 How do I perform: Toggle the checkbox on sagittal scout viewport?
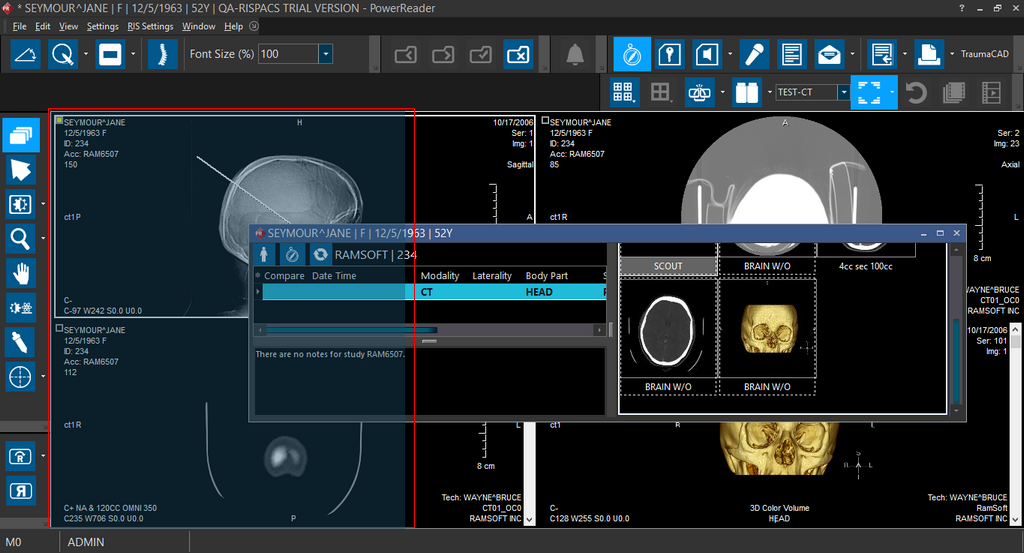[x=59, y=121]
